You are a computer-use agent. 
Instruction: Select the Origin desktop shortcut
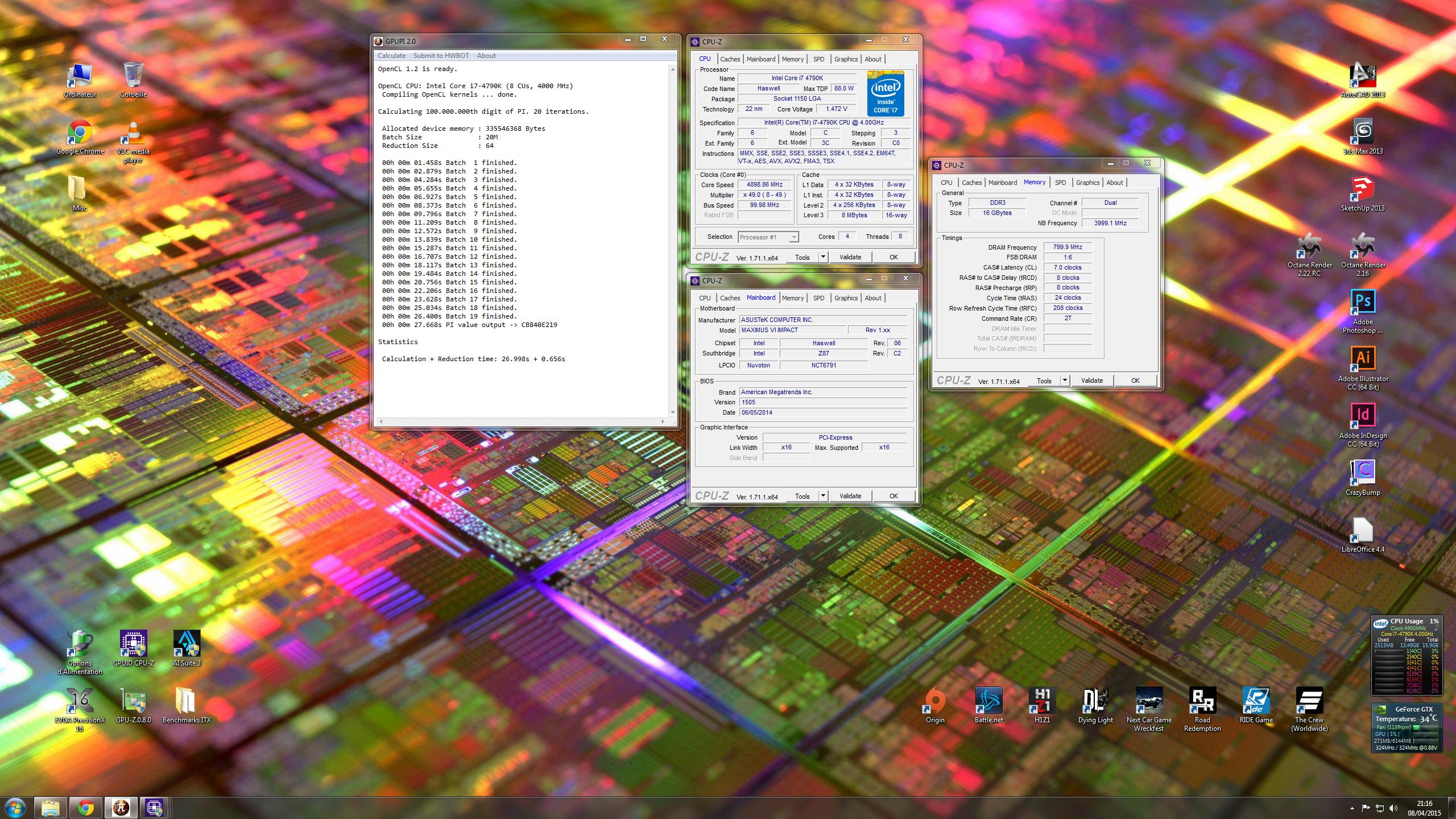coord(935,706)
